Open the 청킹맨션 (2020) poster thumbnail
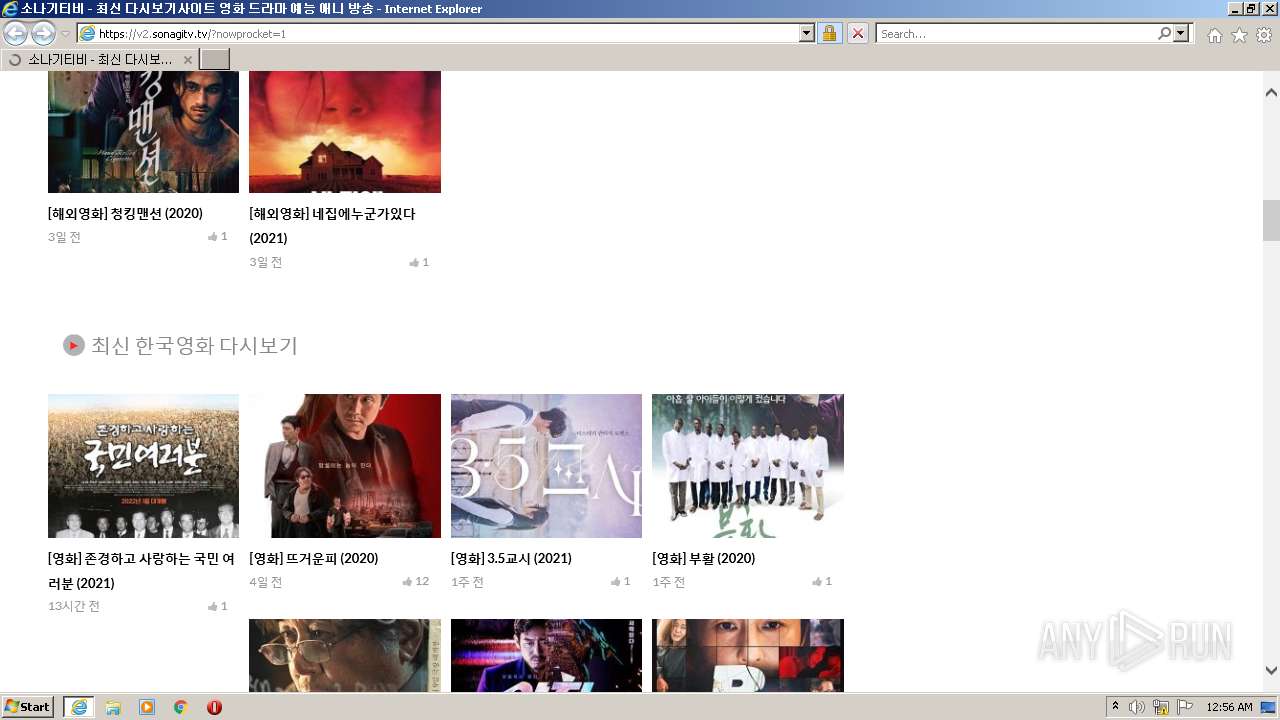The height and width of the screenshot is (720, 1280). click(143, 132)
